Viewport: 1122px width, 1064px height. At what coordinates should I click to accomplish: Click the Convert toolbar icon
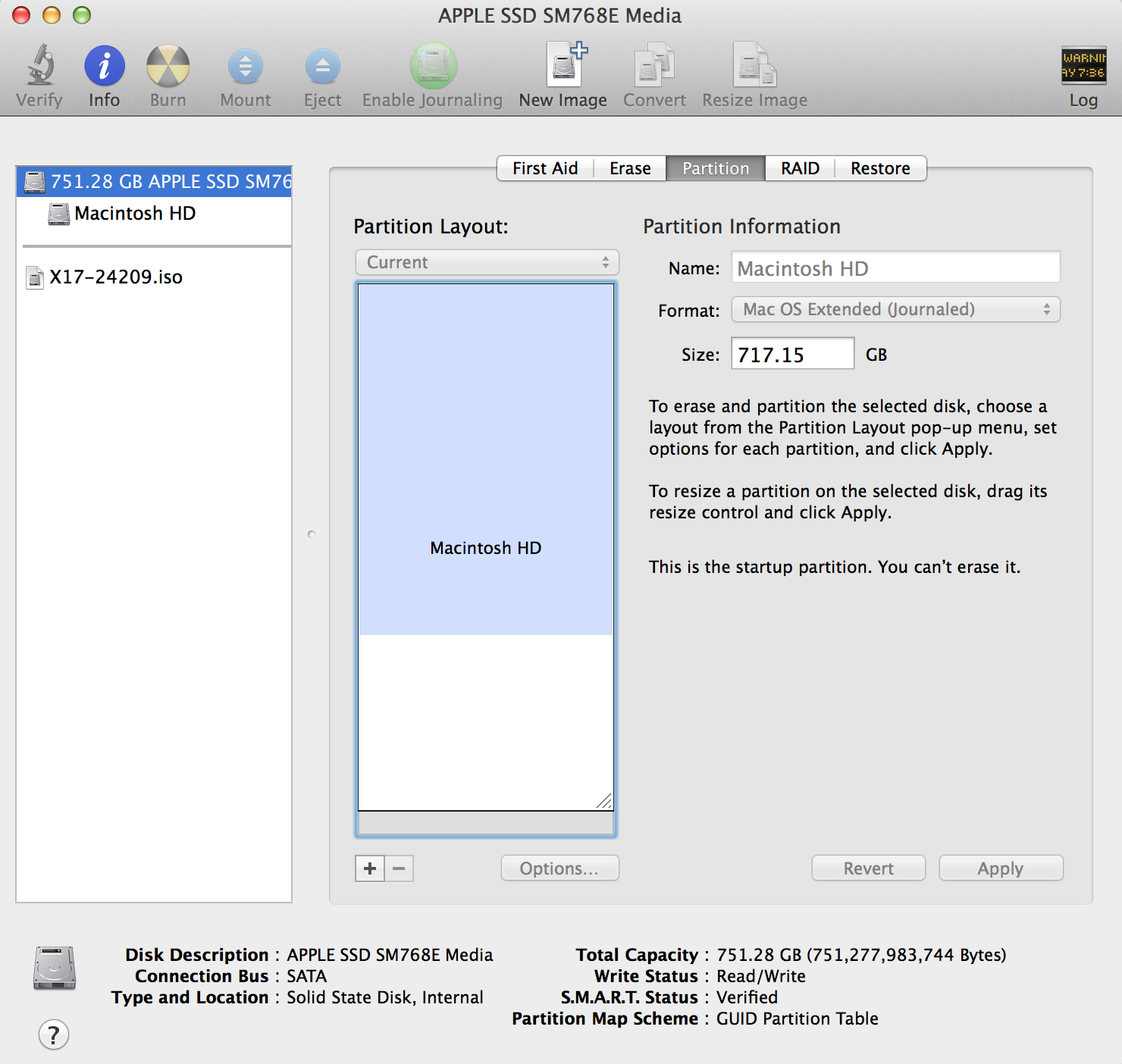(654, 65)
